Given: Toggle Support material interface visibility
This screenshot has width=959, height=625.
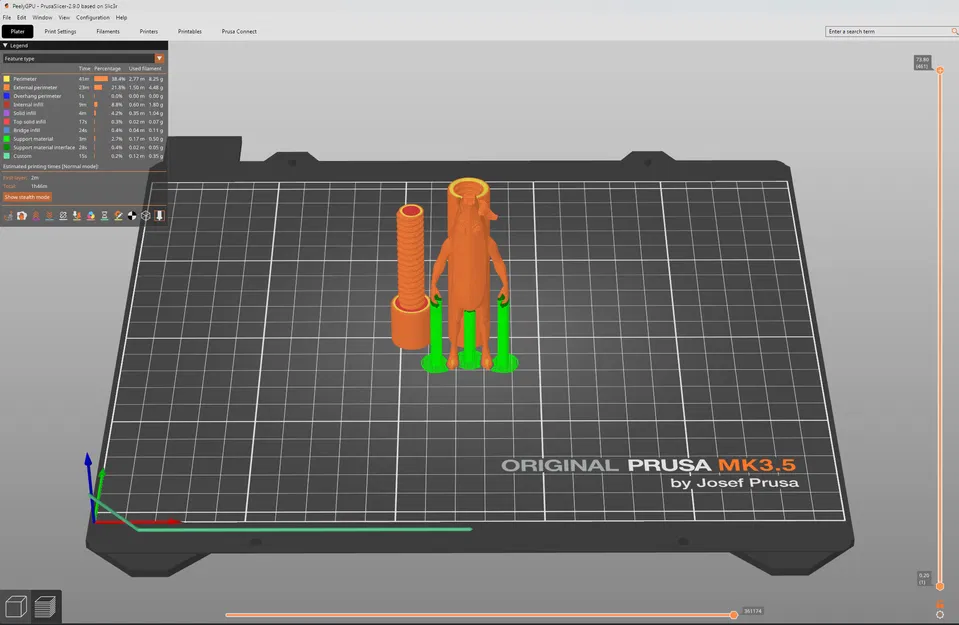Looking at the screenshot, I should point(83,147).
